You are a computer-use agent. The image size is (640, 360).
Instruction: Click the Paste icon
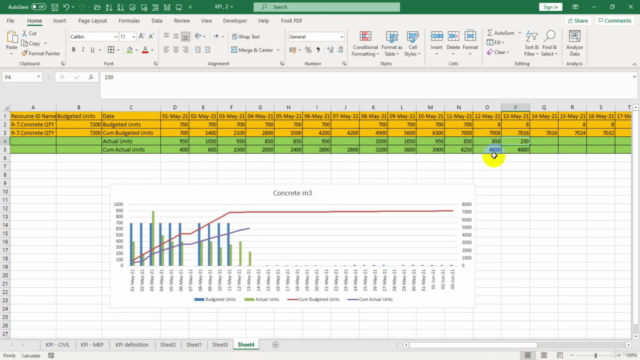[11, 38]
